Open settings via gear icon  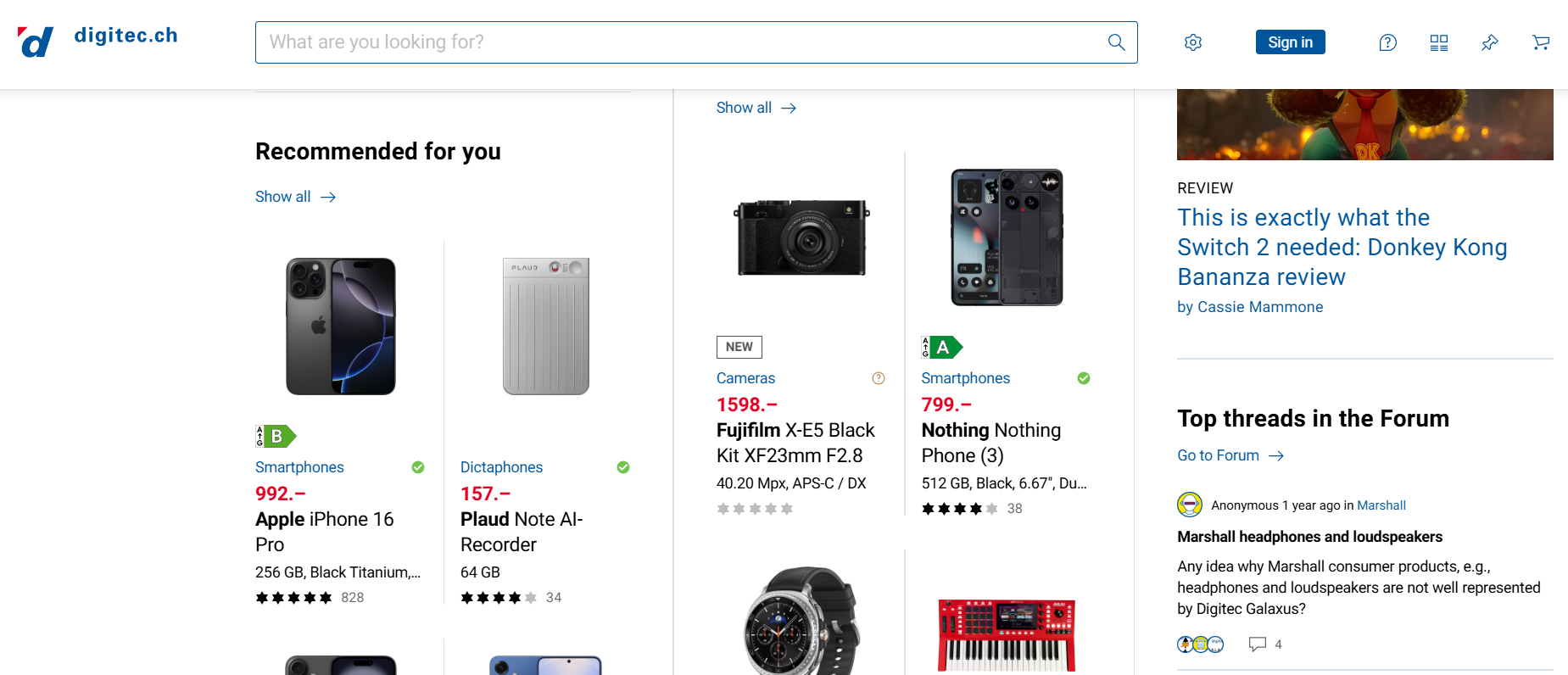click(1193, 42)
